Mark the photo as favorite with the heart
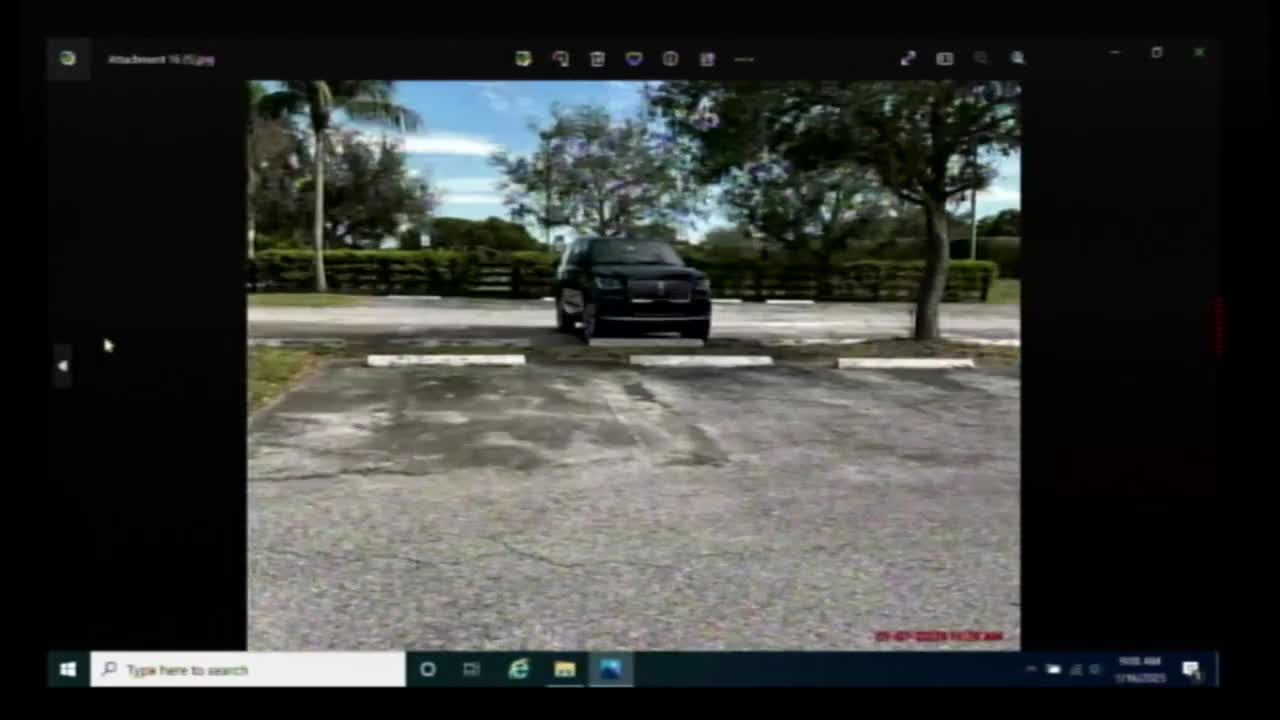Viewport: 1280px width, 720px height. (634, 59)
